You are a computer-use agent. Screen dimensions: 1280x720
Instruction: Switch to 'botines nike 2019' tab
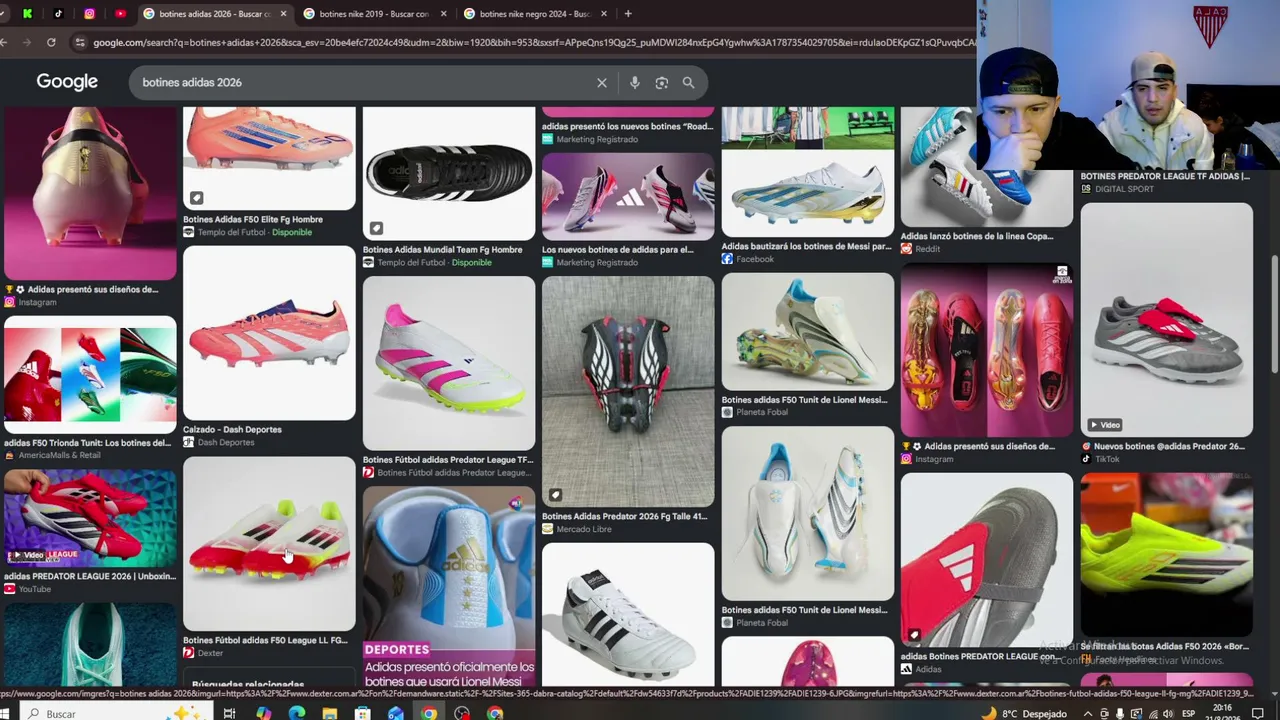click(x=375, y=14)
